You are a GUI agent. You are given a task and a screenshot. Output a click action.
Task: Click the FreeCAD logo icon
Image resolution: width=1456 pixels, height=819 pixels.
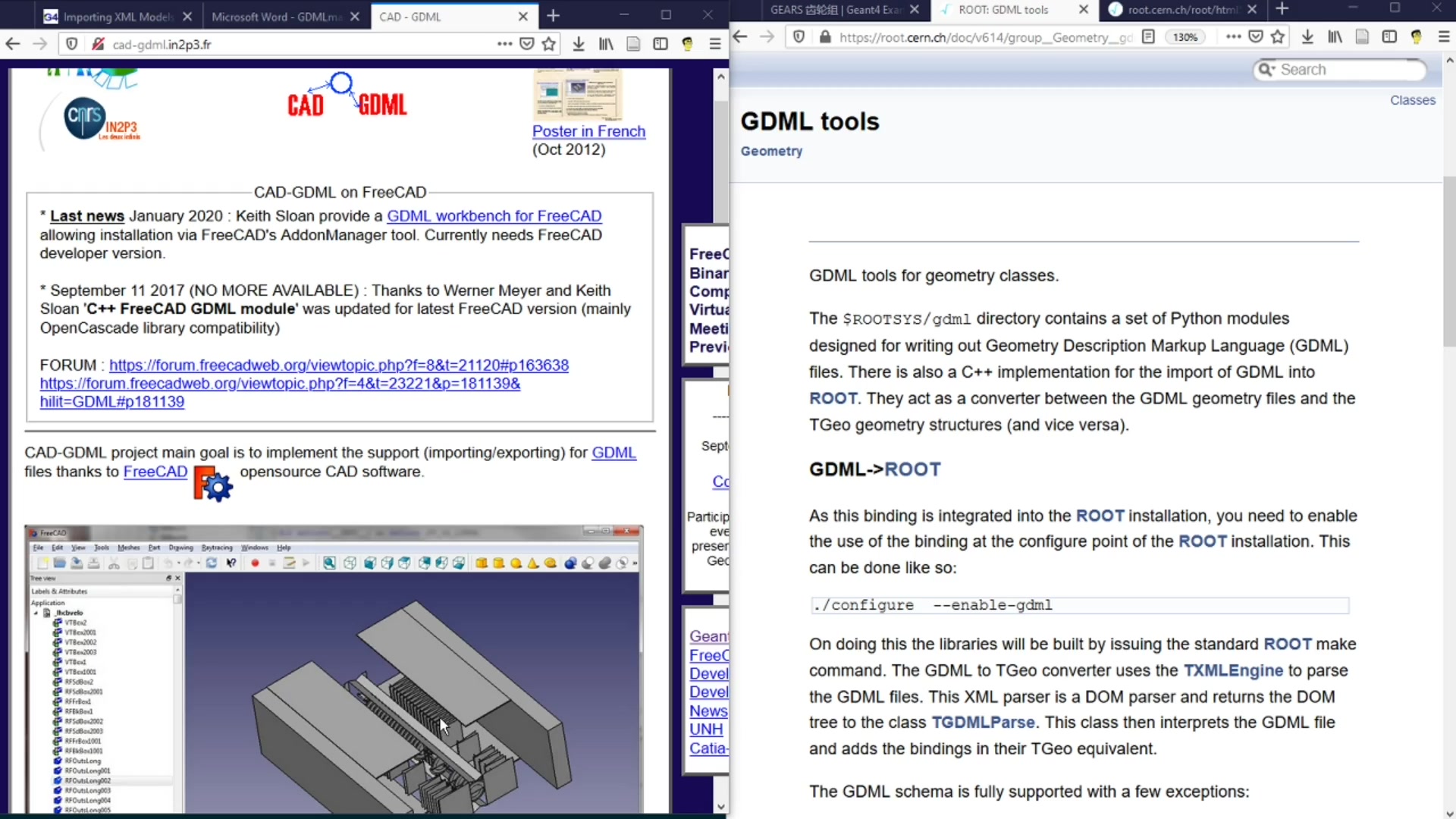coord(213,483)
